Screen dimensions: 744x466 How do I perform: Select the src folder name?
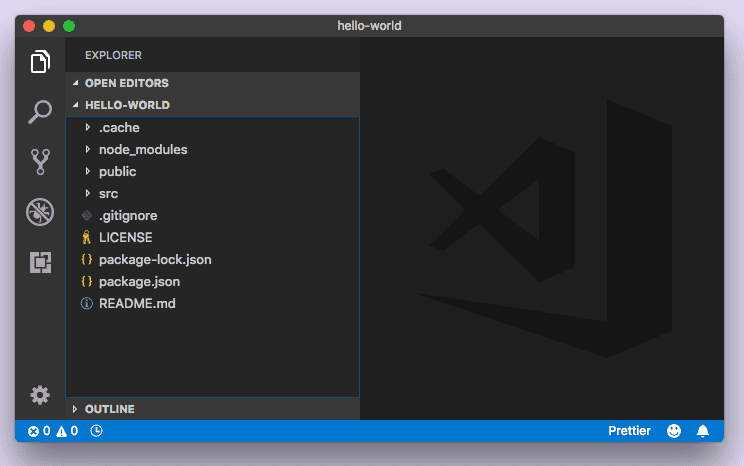[108, 194]
